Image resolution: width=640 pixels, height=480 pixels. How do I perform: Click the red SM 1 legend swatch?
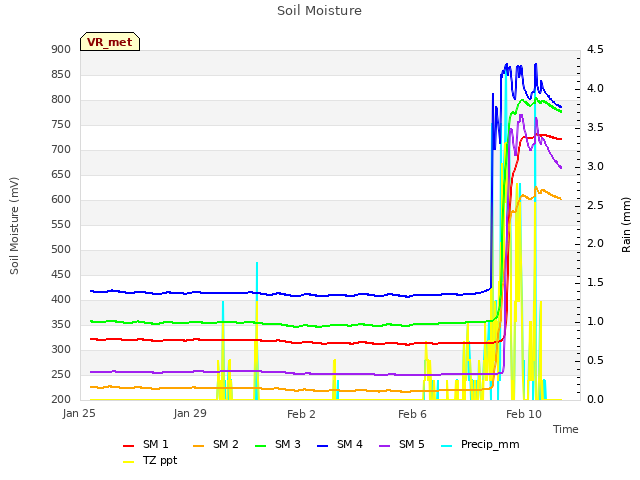click(129, 446)
